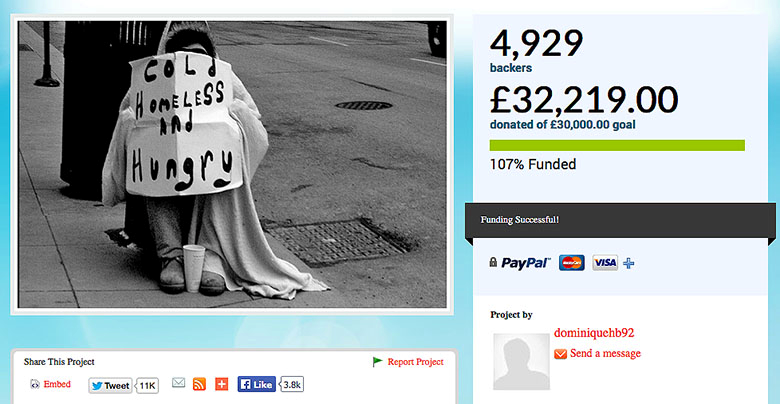Click the green funding progress bar
The image size is (780, 404).
pyautogui.click(x=617, y=145)
